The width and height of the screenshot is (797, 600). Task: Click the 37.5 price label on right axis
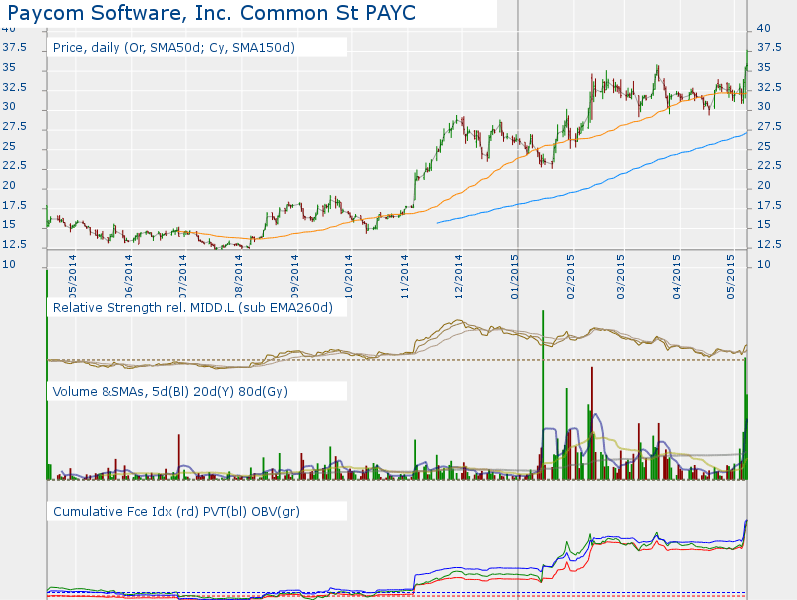pos(769,48)
